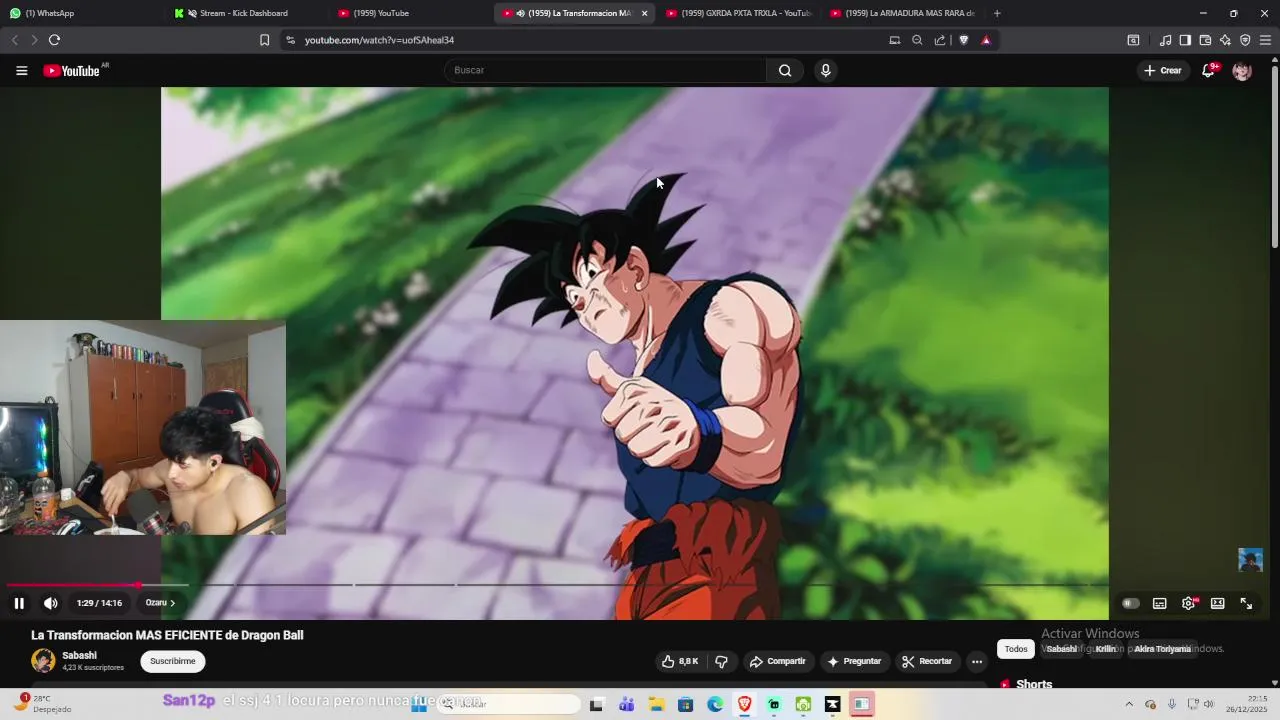Open Microsoft Edge in the taskbar
Screen dimensions: 1280x720
point(715,704)
